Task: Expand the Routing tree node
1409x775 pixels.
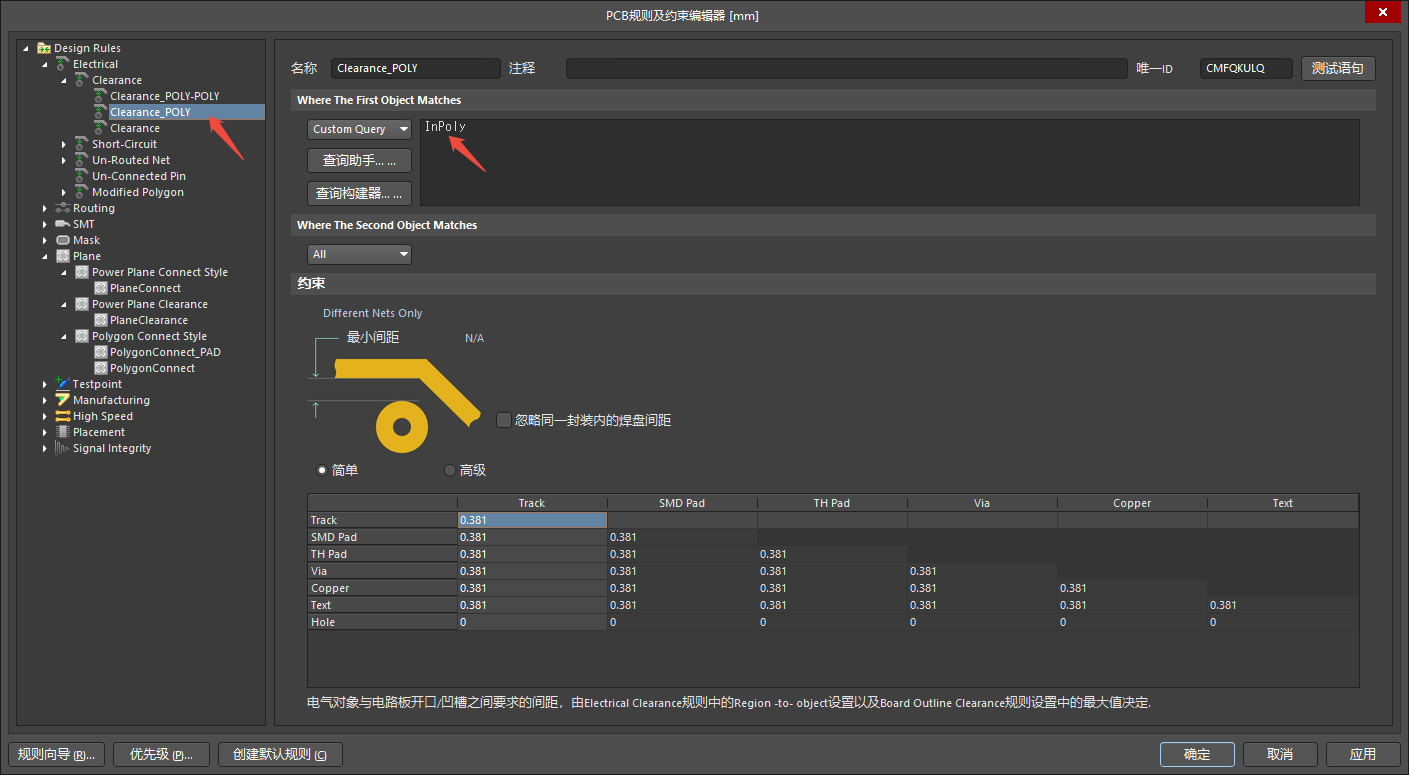Action: click(45, 208)
